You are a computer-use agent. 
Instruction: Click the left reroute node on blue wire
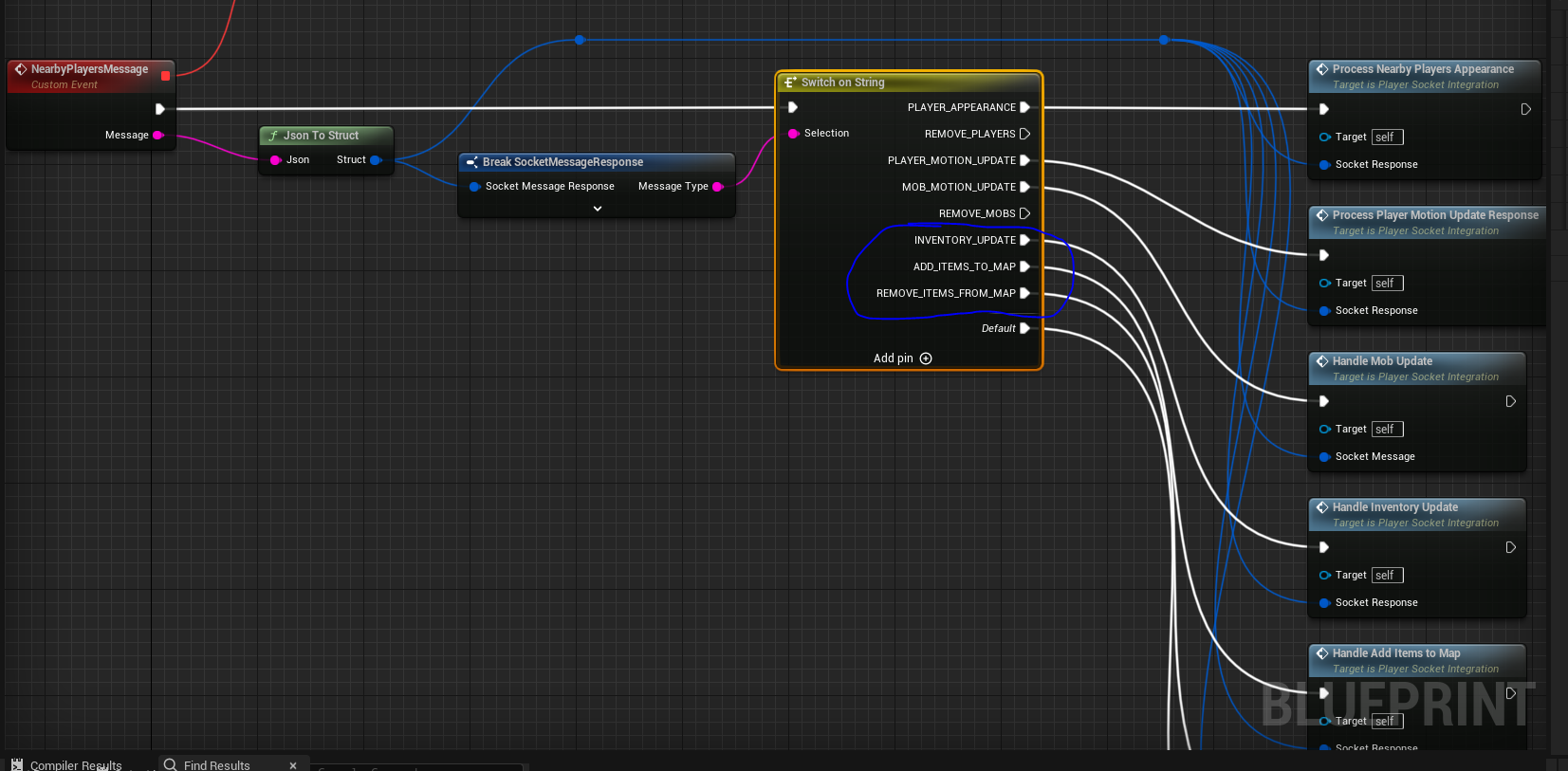pos(580,40)
